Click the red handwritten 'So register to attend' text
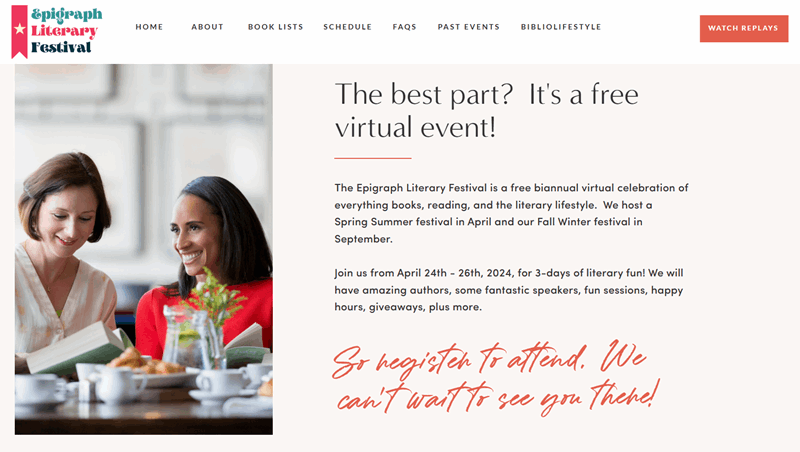Image resolution: width=800 pixels, height=452 pixels. pos(496,378)
